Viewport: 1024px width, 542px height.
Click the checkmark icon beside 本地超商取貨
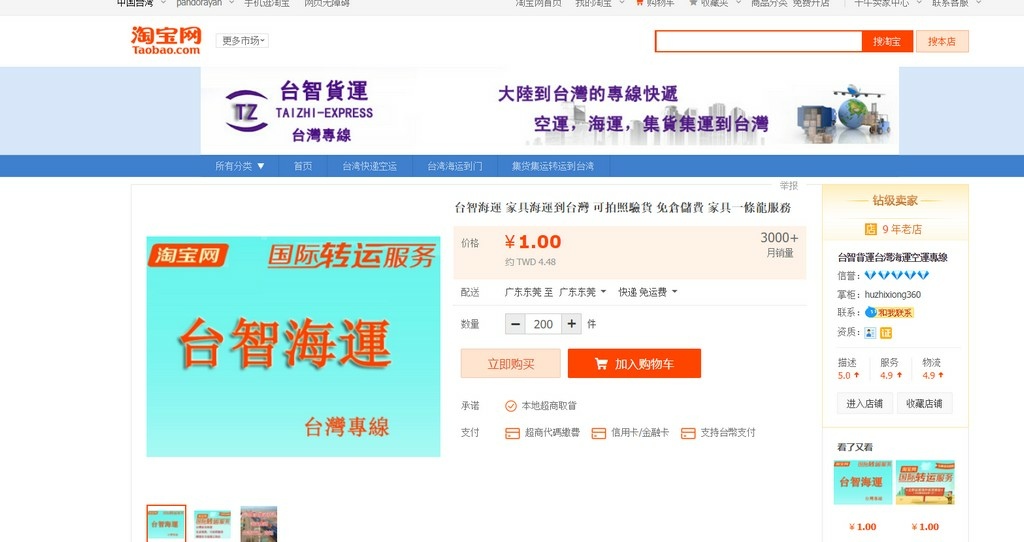click(511, 406)
